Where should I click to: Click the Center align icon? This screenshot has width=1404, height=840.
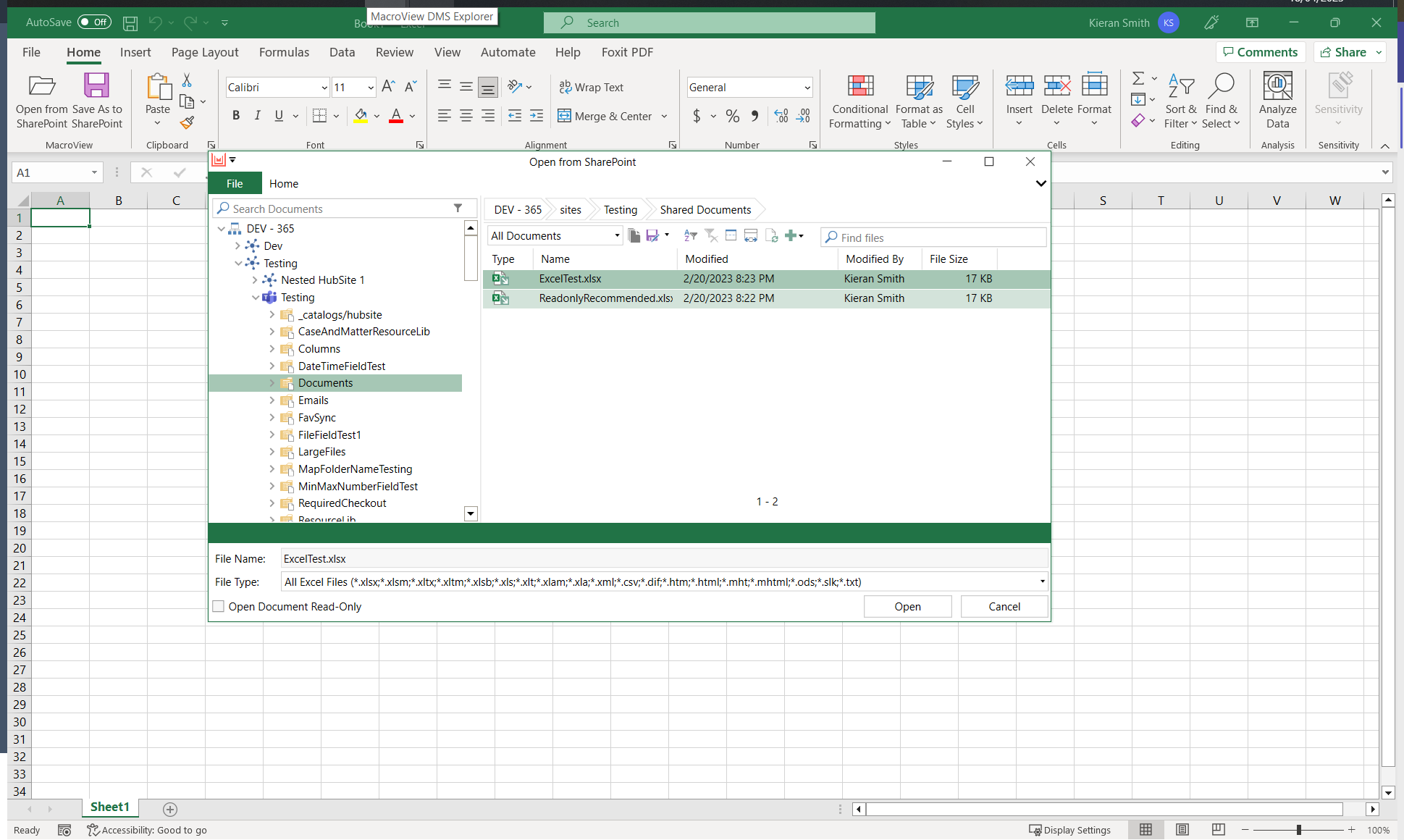pyautogui.click(x=466, y=116)
